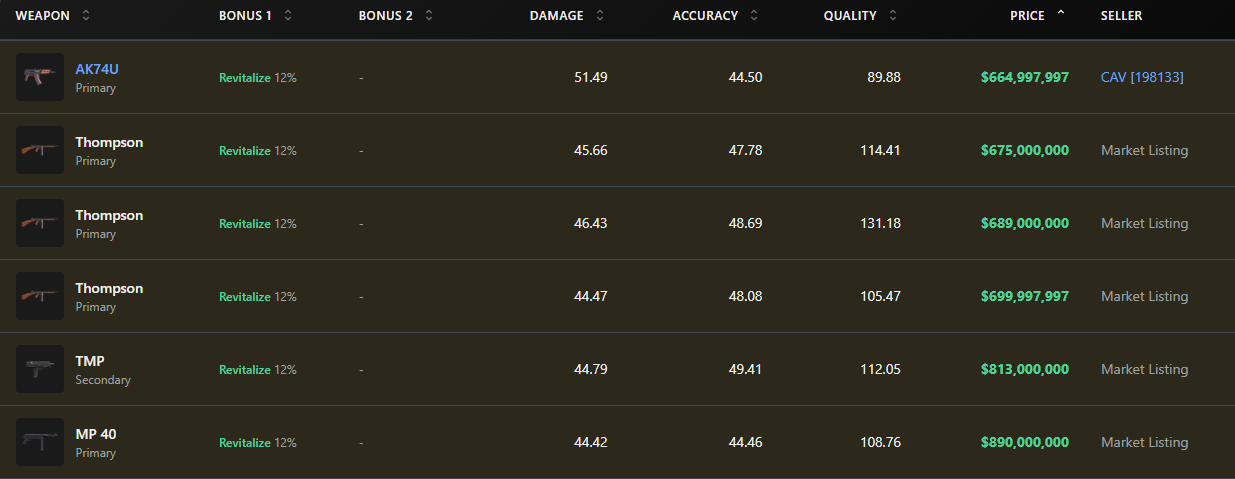Image resolution: width=1235 pixels, height=479 pixels.
Task: Sort the table by Damage column
Action: pos(600,16)
